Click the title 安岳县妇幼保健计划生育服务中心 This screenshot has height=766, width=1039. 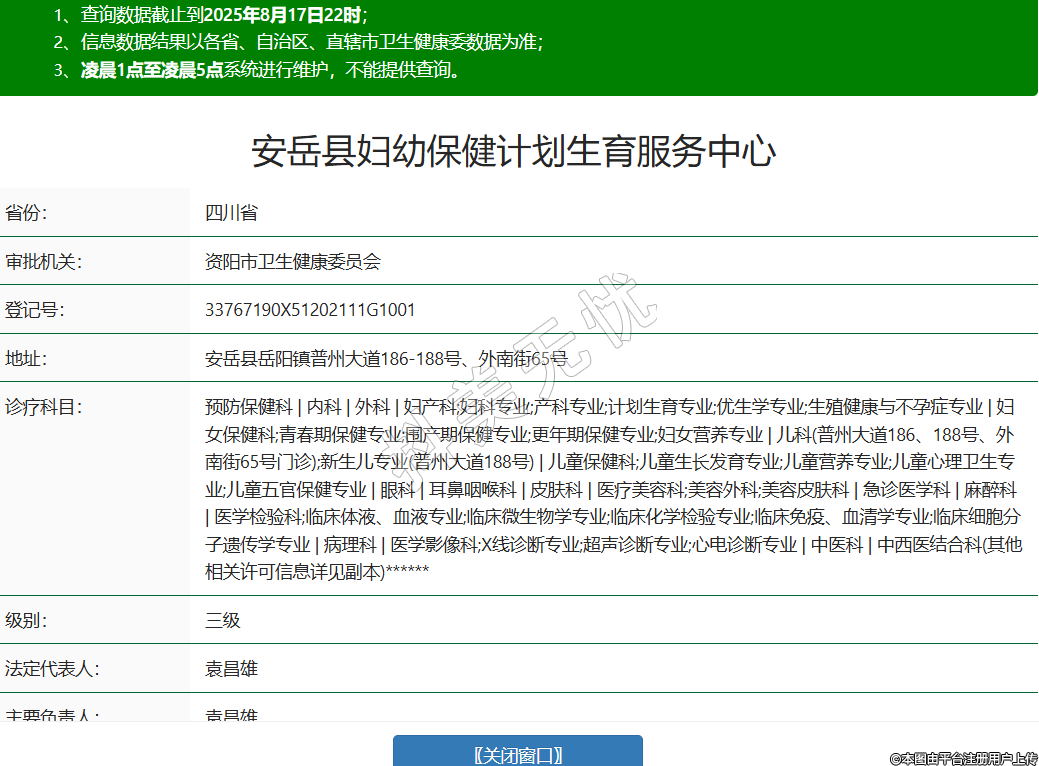[x=513, y=152]
